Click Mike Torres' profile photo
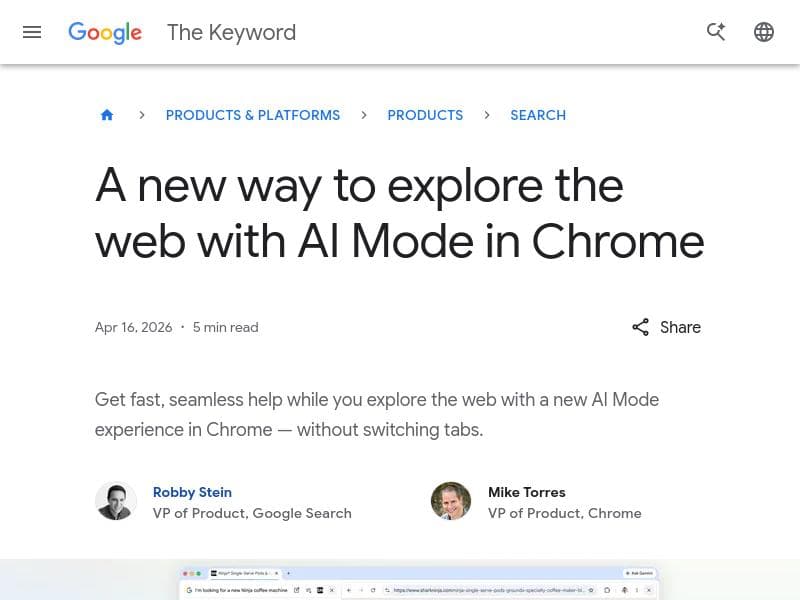This screenshot has height=600, width=800. (451, 500)
